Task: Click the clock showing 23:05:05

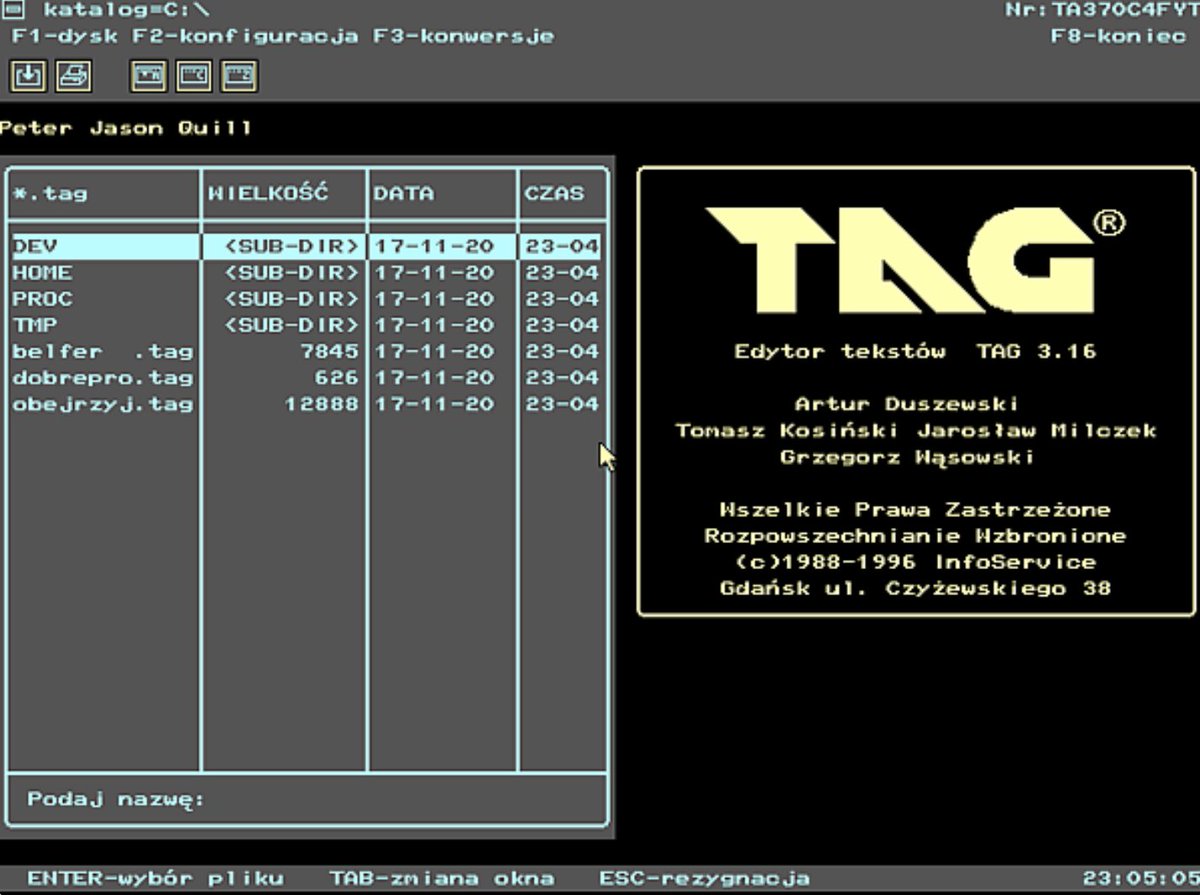Action: click(1140, 879)
